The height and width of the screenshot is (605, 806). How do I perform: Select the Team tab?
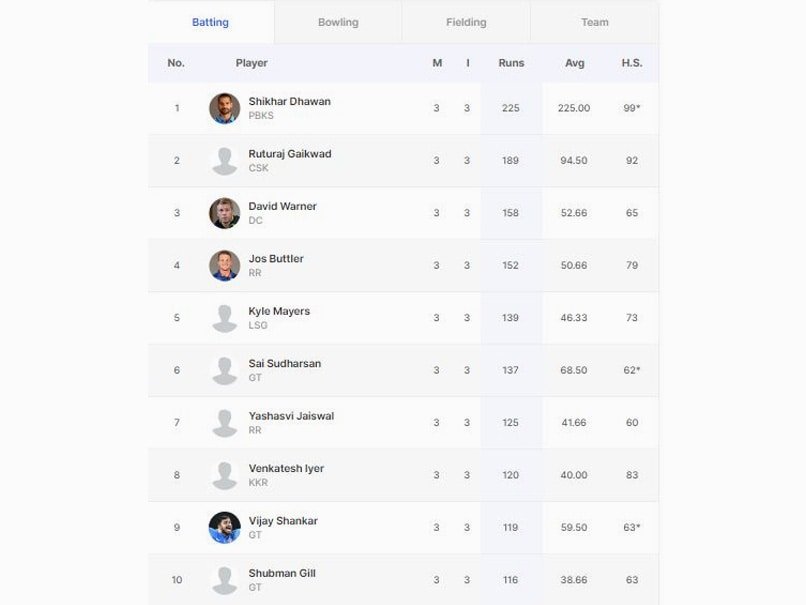point(595,22)
